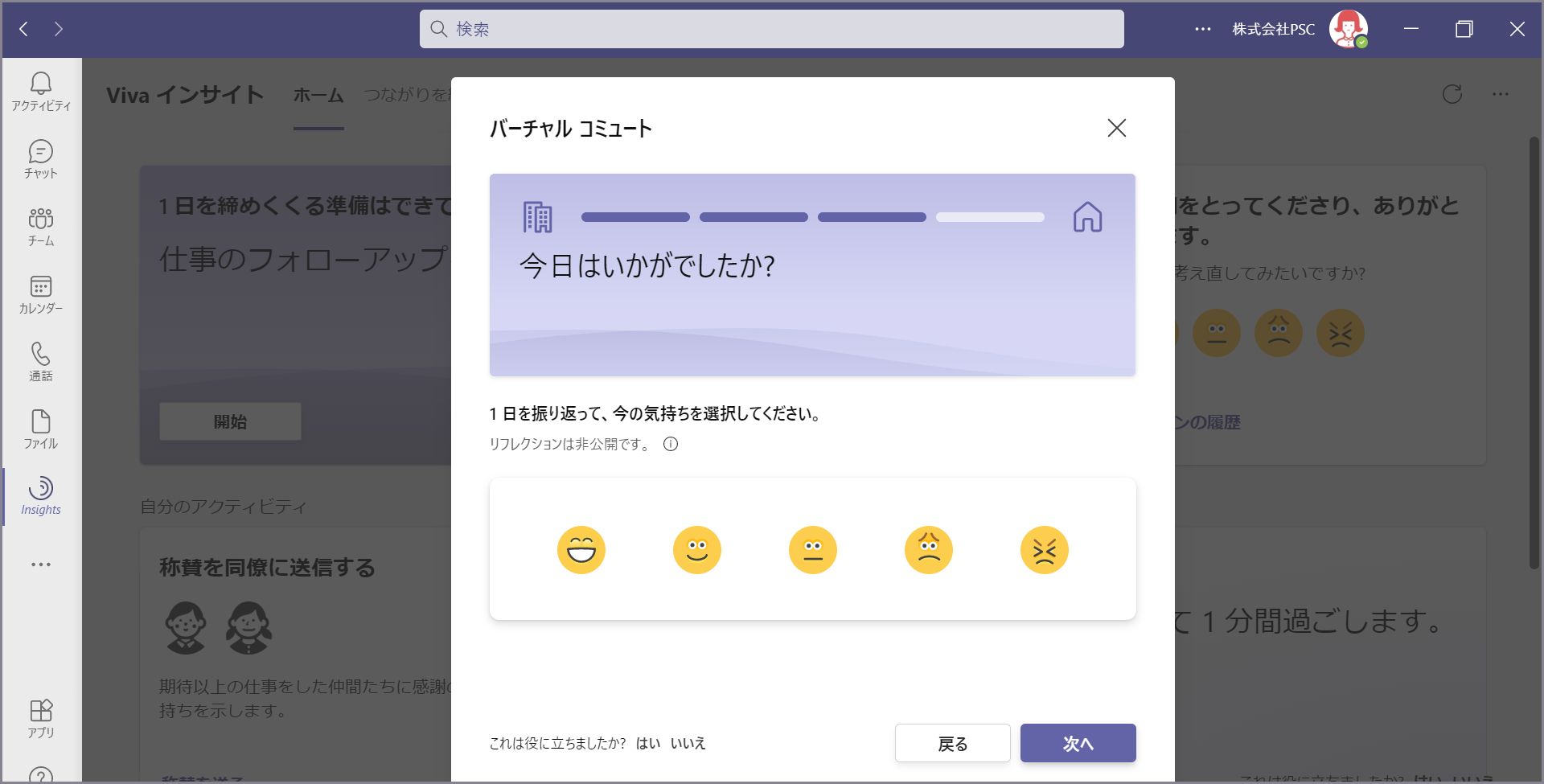Answer いいえ to the dialog's feedback question

click(x=688, y=743)
